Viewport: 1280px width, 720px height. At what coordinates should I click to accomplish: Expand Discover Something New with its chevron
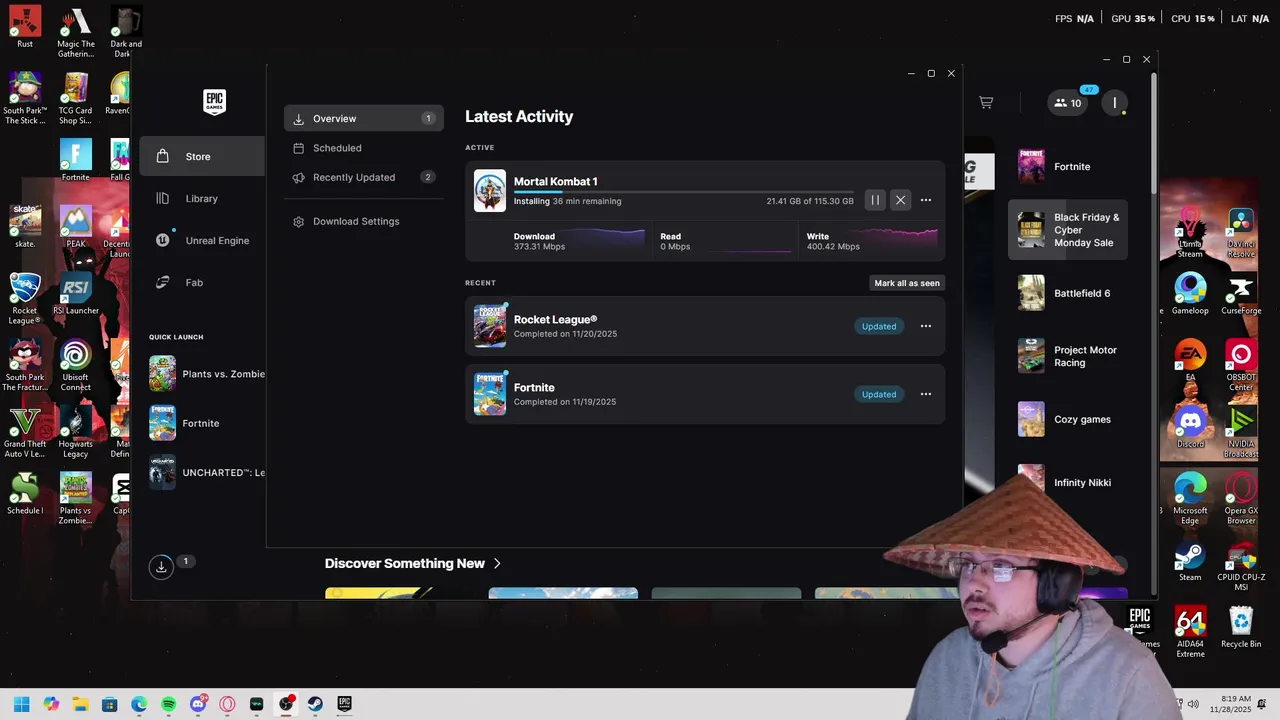[x=497, y=563]
